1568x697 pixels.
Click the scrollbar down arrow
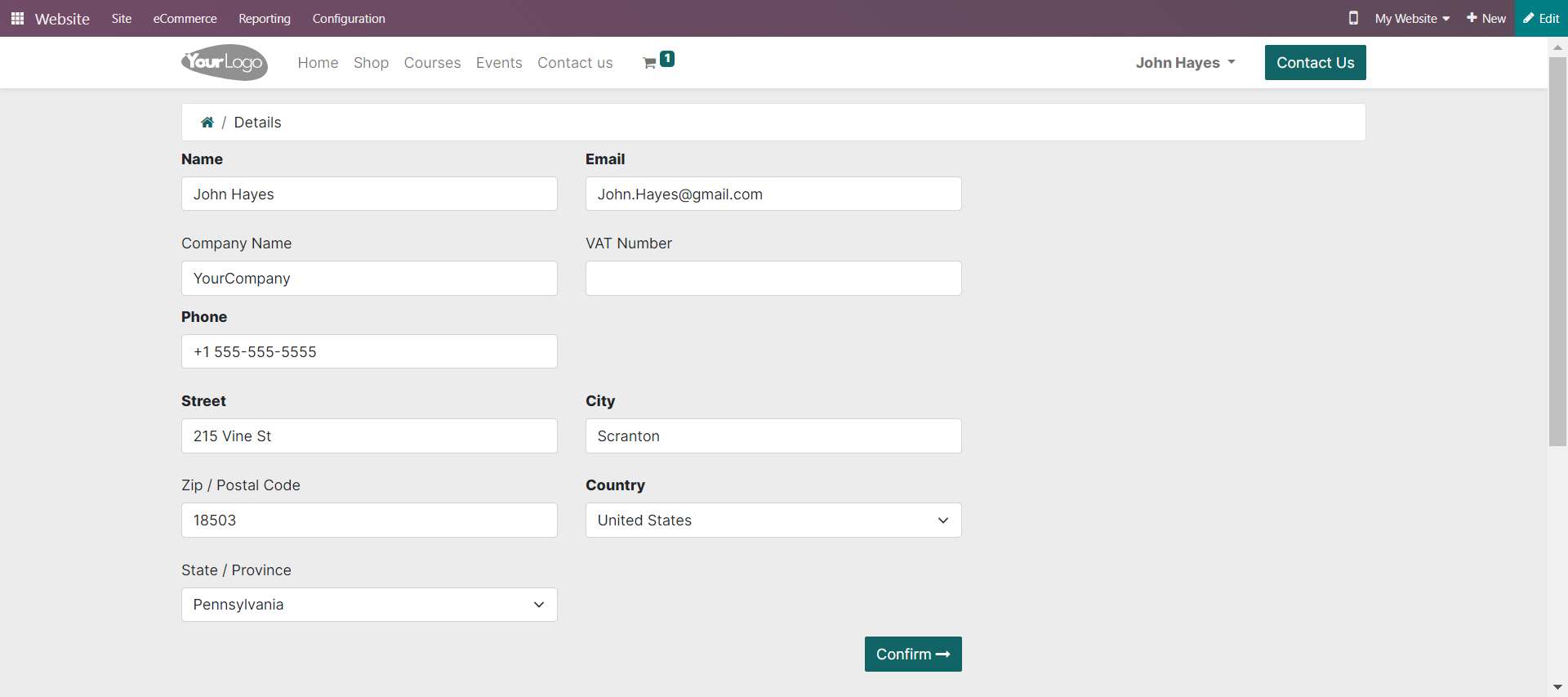(x=1557, y=688)
